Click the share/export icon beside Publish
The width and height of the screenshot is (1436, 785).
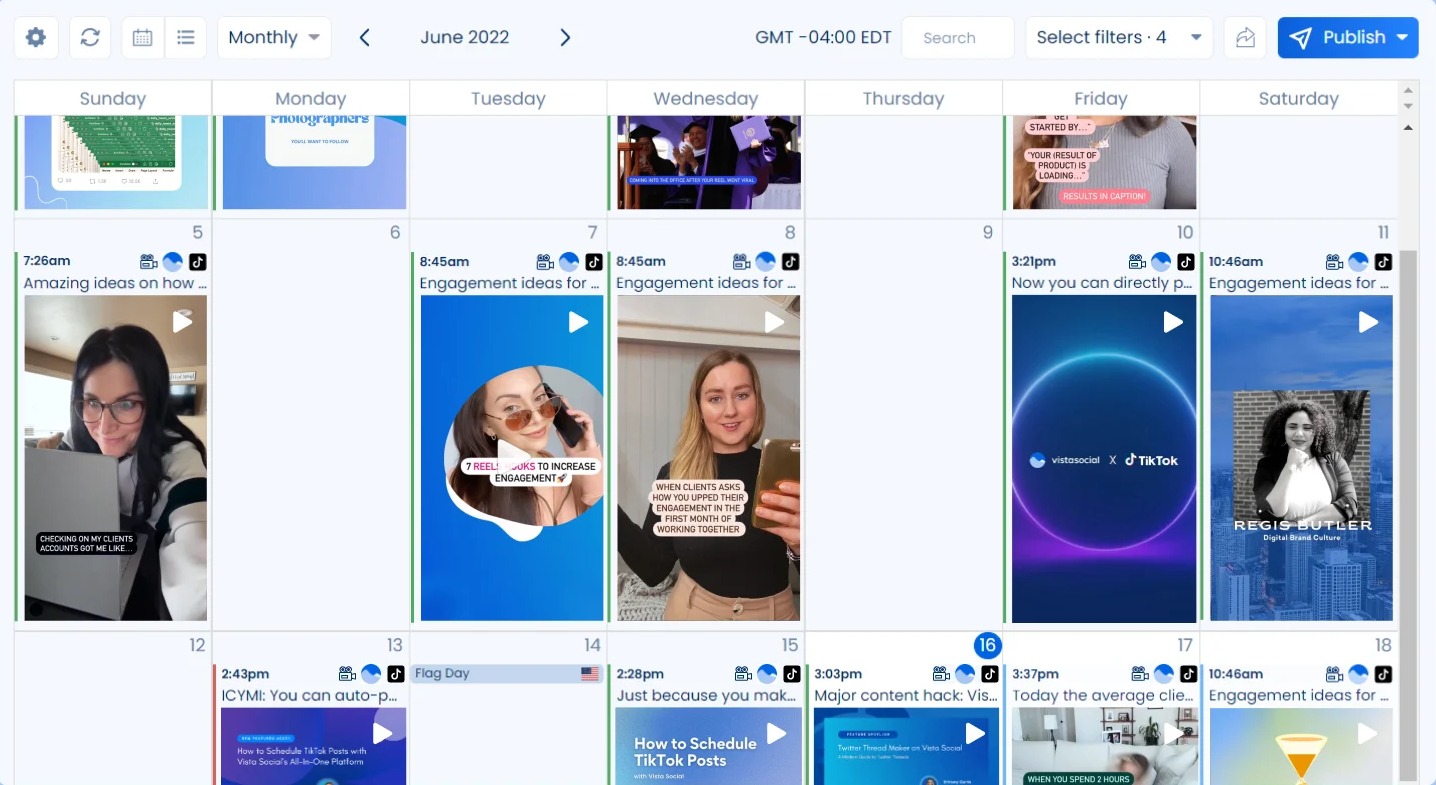click(1244, 37)
